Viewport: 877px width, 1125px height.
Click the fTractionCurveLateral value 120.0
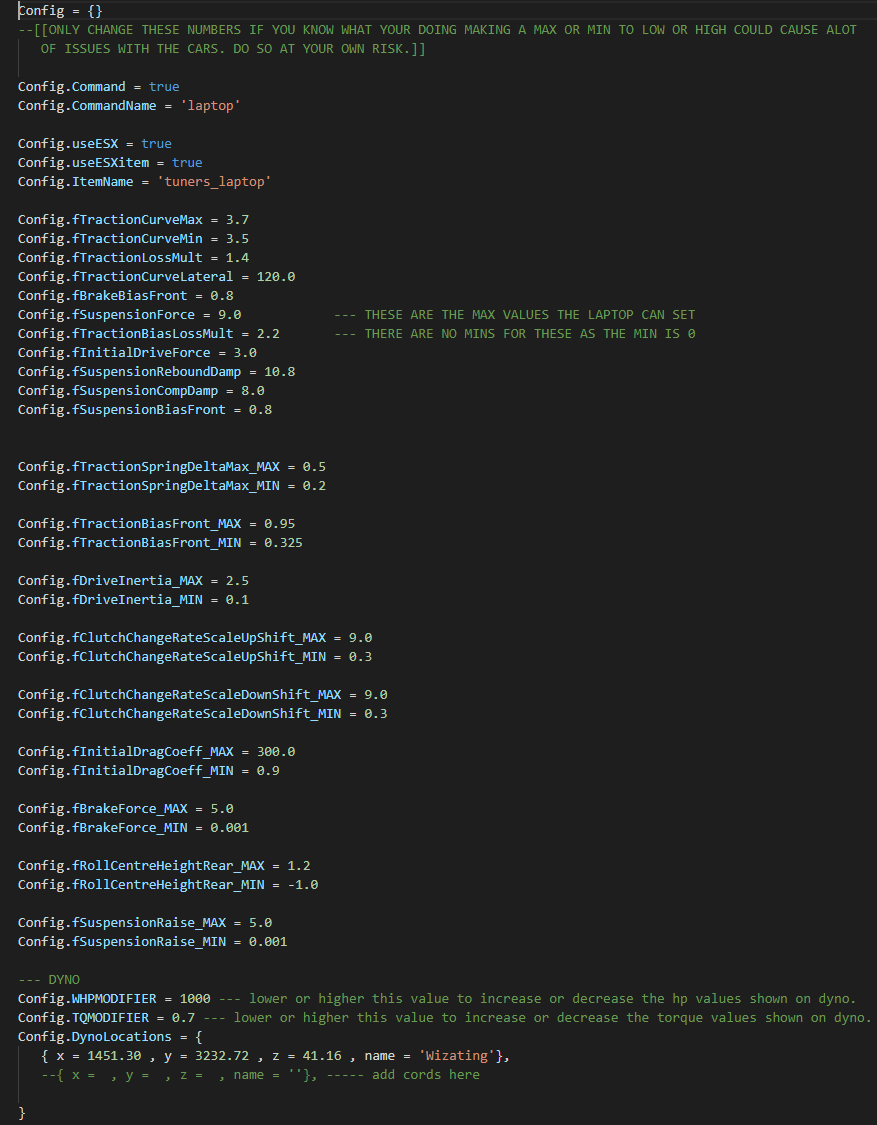coord(276,276)
